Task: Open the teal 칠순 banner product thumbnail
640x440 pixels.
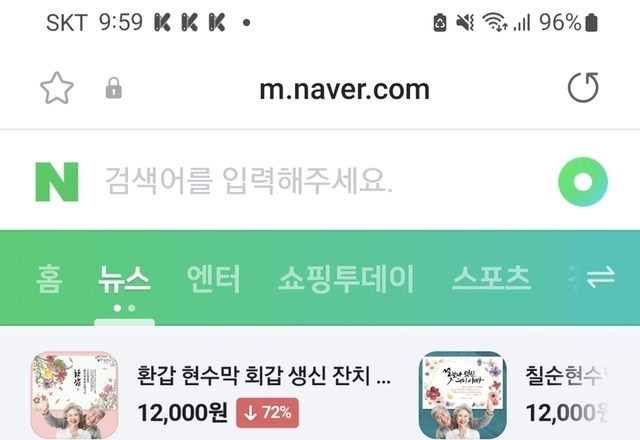Action: [x=463, y=395]
